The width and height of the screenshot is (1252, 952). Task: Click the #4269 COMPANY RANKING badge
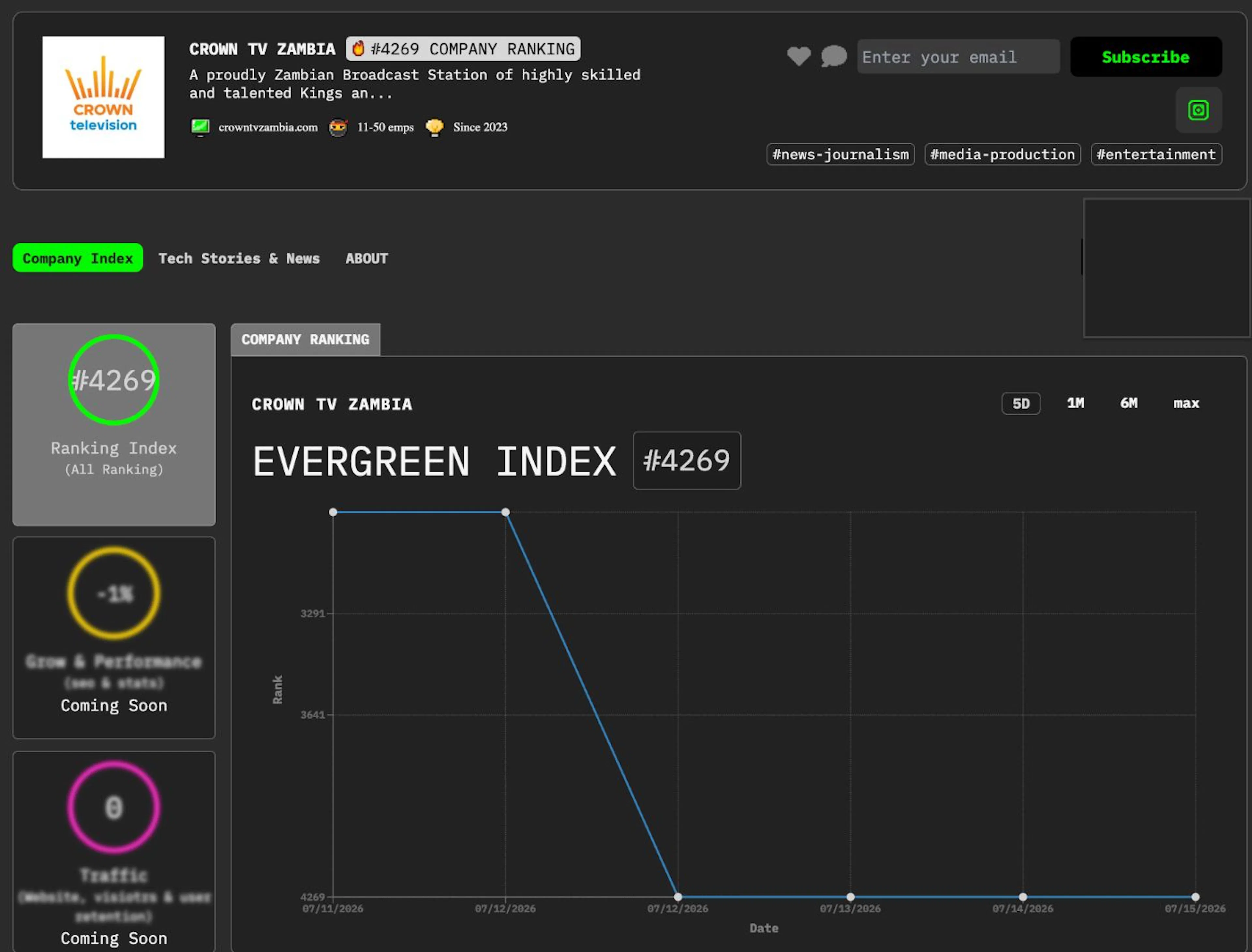coord(462,49)
